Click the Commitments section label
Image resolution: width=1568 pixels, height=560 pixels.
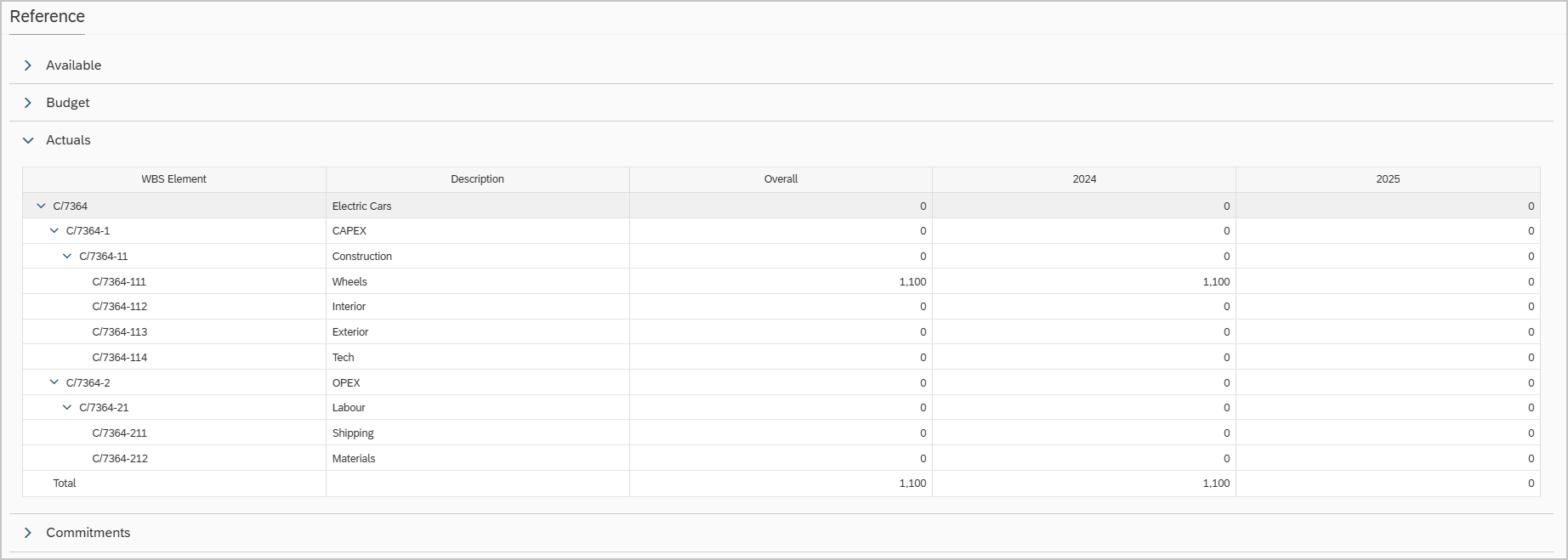pyautogui.click(x=88, y=533)
